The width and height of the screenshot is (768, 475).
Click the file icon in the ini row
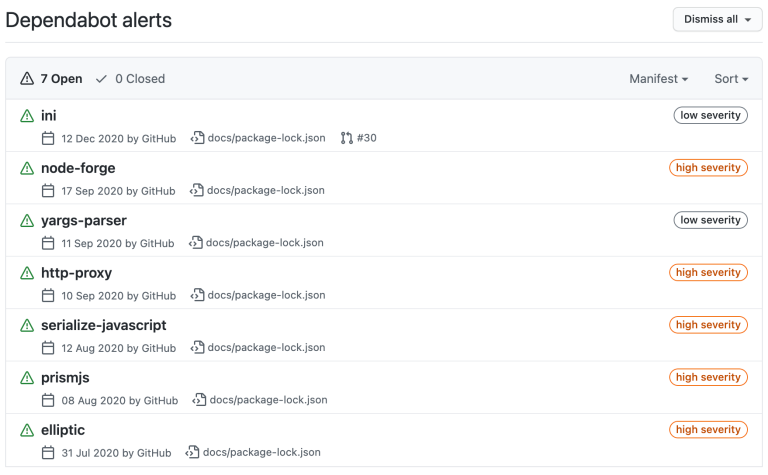[197, 138]
